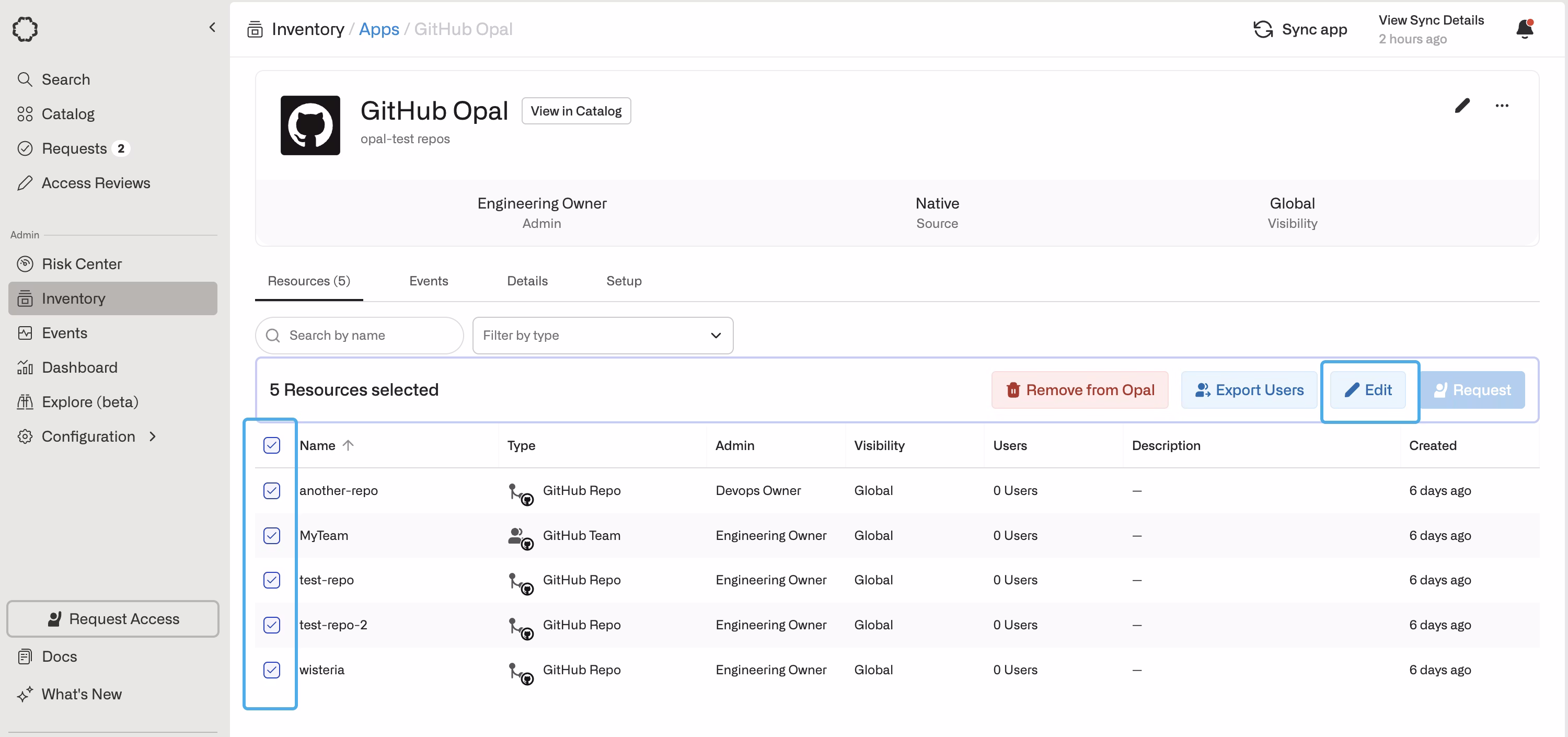The height and width of the screenshot is (737, 1568).
Task: Sort by the Name column header arrow
Action: 348,445
